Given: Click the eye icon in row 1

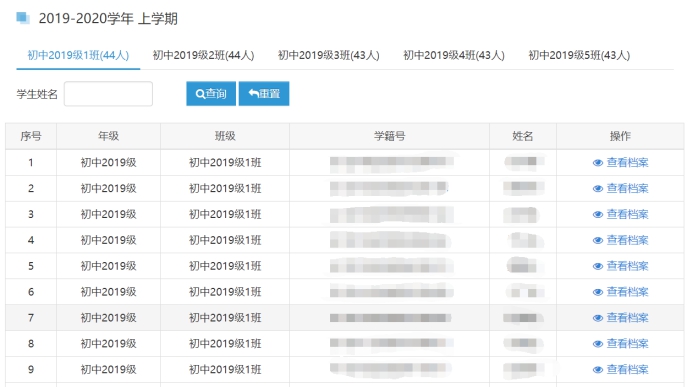Looking at the screenshot, I should point(598,163).
